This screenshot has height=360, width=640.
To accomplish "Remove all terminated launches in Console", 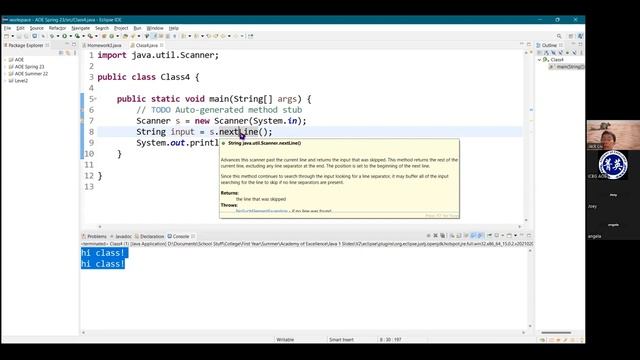I will point(442,236).
